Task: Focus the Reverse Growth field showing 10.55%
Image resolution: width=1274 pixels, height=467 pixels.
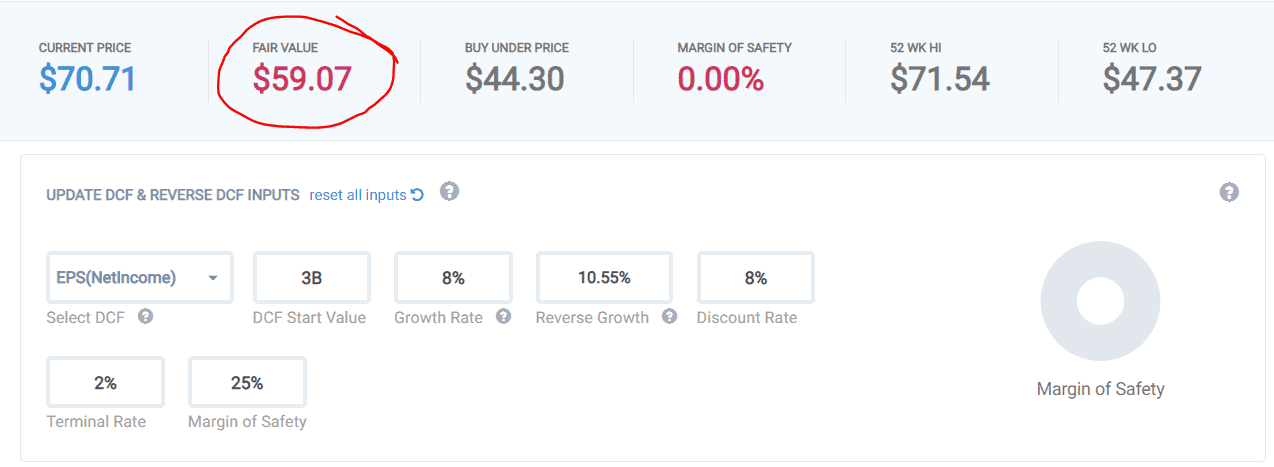Action: click(x=604, y=278)
